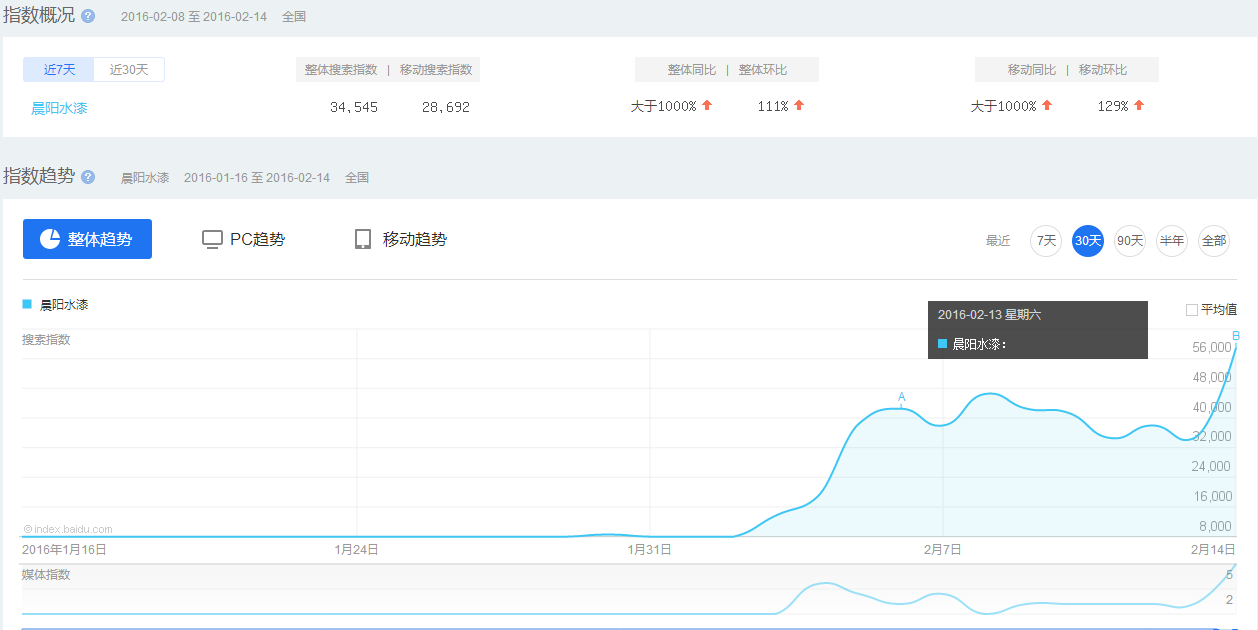This screenshot has height=630, width=1258.
Task: Click the up arrow beside 111%
Action: point(799,105)
